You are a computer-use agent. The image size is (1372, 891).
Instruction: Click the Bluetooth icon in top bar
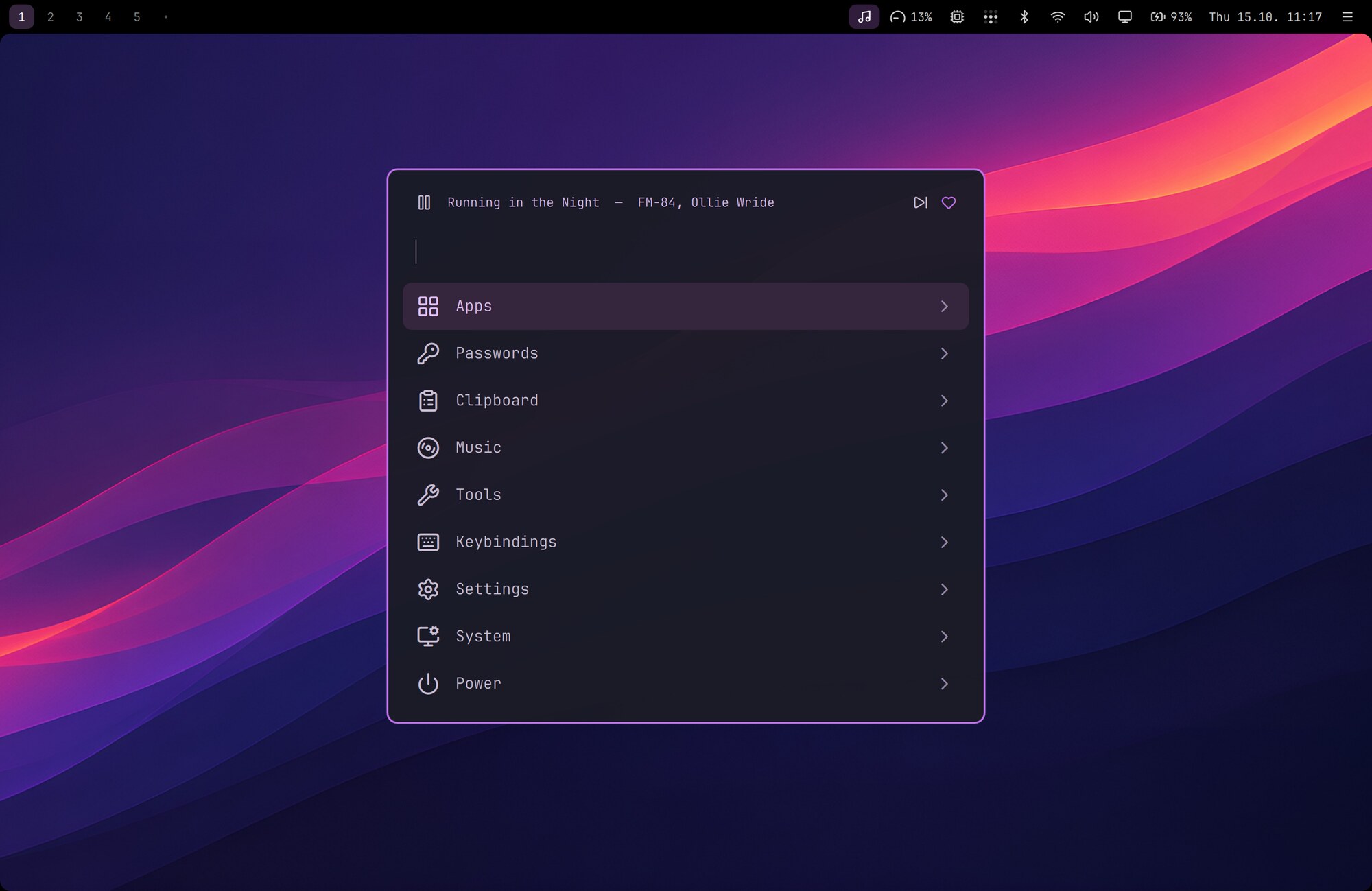point(1024,16)
